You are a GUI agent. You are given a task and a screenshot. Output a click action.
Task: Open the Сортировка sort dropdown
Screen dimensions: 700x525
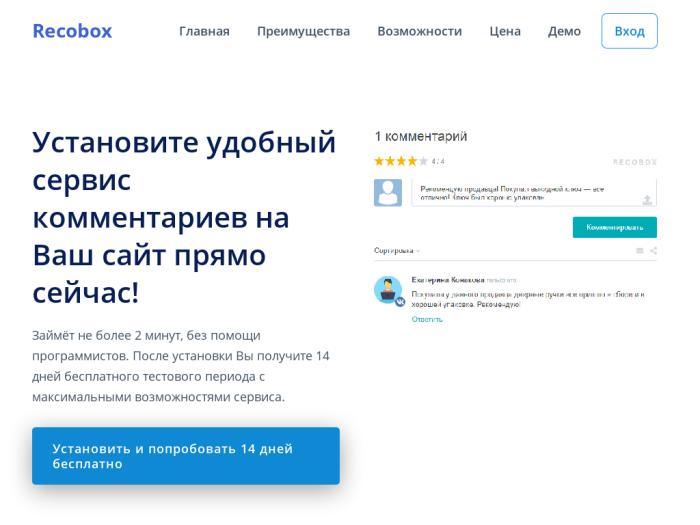click(x=397, y=250)
